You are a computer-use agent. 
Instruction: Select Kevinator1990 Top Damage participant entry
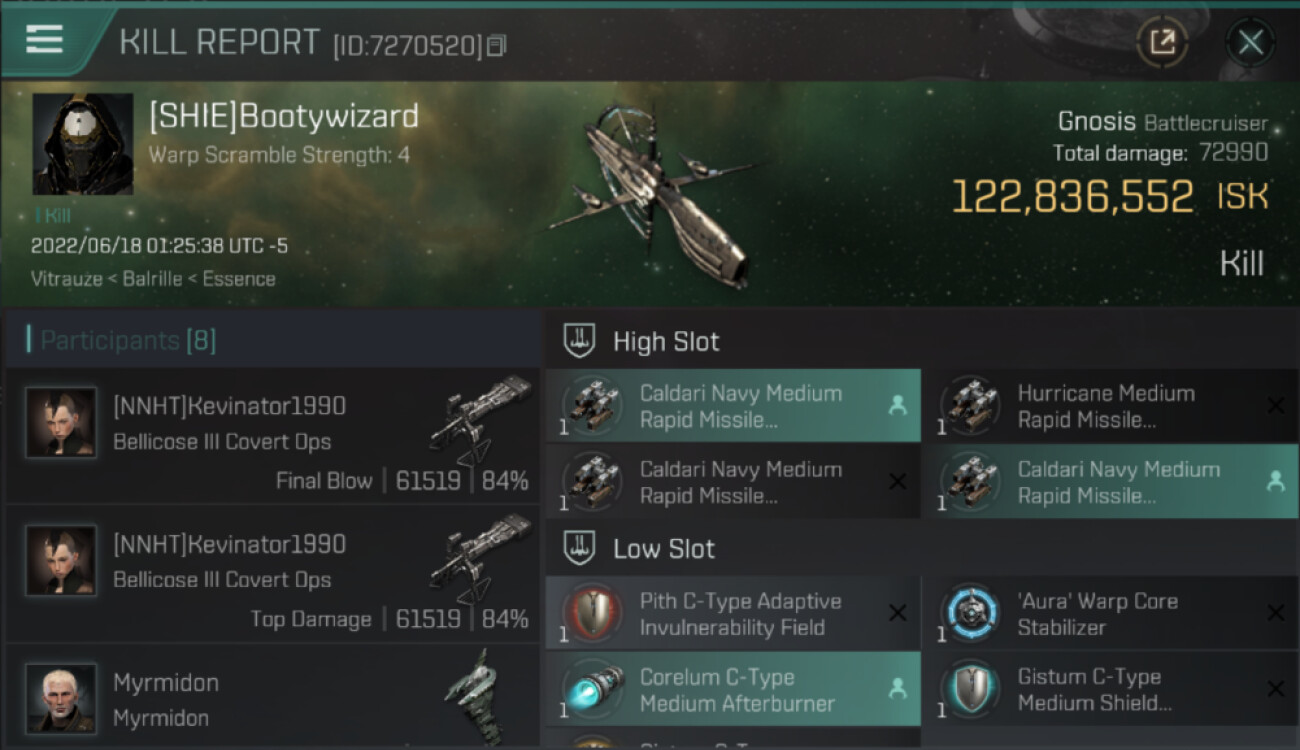(x=273, y=574)
